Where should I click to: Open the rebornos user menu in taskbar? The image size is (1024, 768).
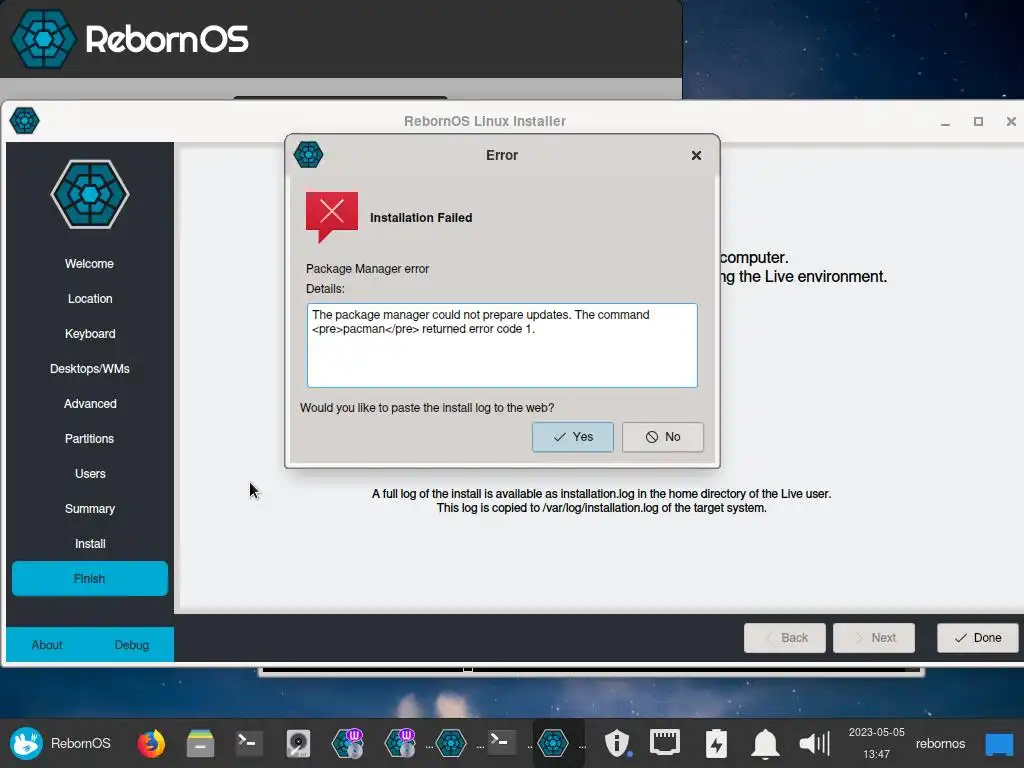(940, 744)
